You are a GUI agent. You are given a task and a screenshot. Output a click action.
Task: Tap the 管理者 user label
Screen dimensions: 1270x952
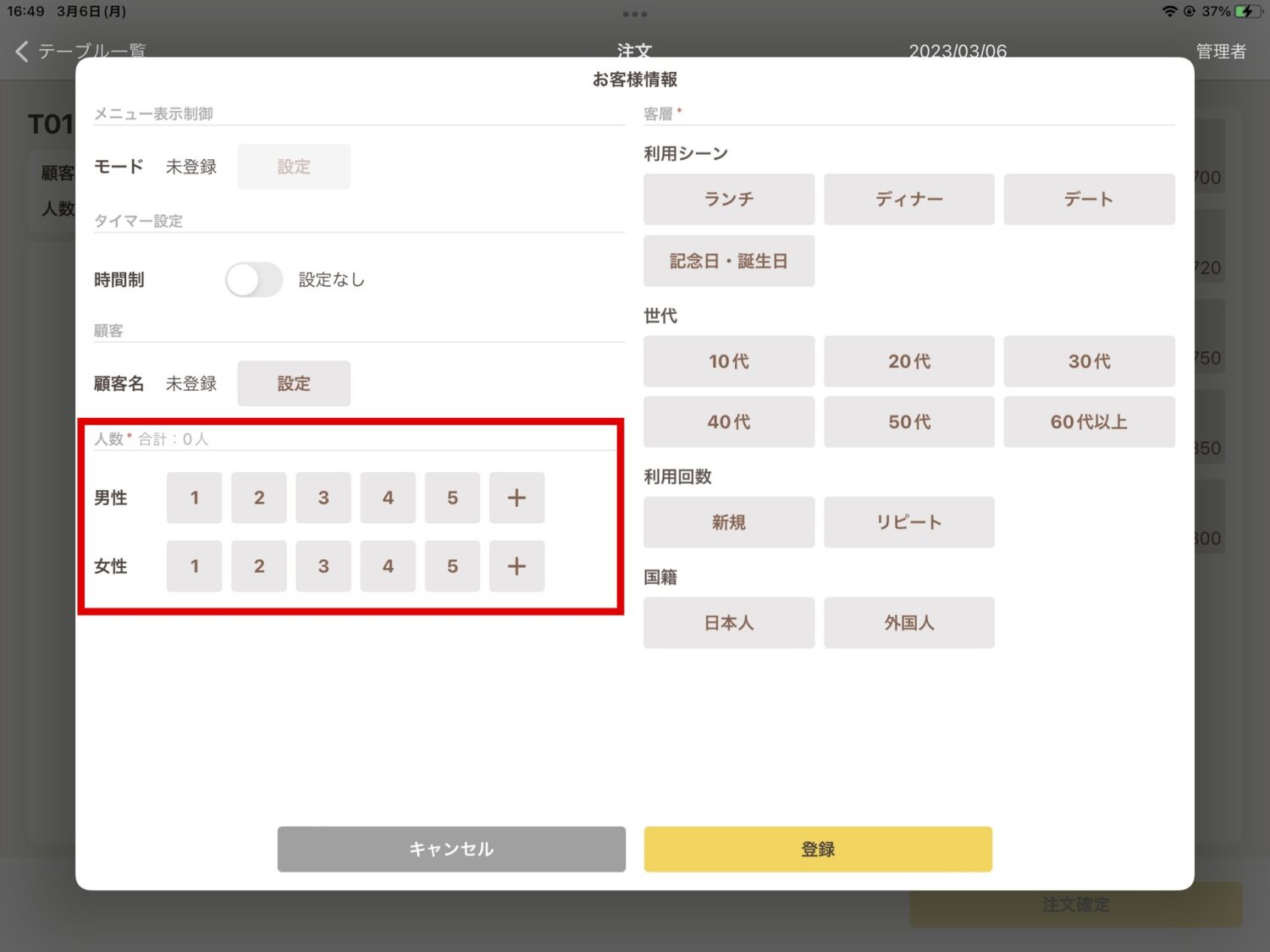click(x=1220, y=52)
